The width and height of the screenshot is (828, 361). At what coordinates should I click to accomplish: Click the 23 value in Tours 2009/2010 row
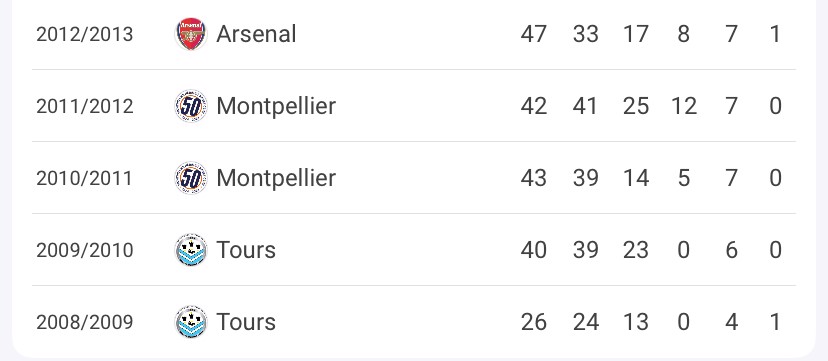tap(635, 250)
